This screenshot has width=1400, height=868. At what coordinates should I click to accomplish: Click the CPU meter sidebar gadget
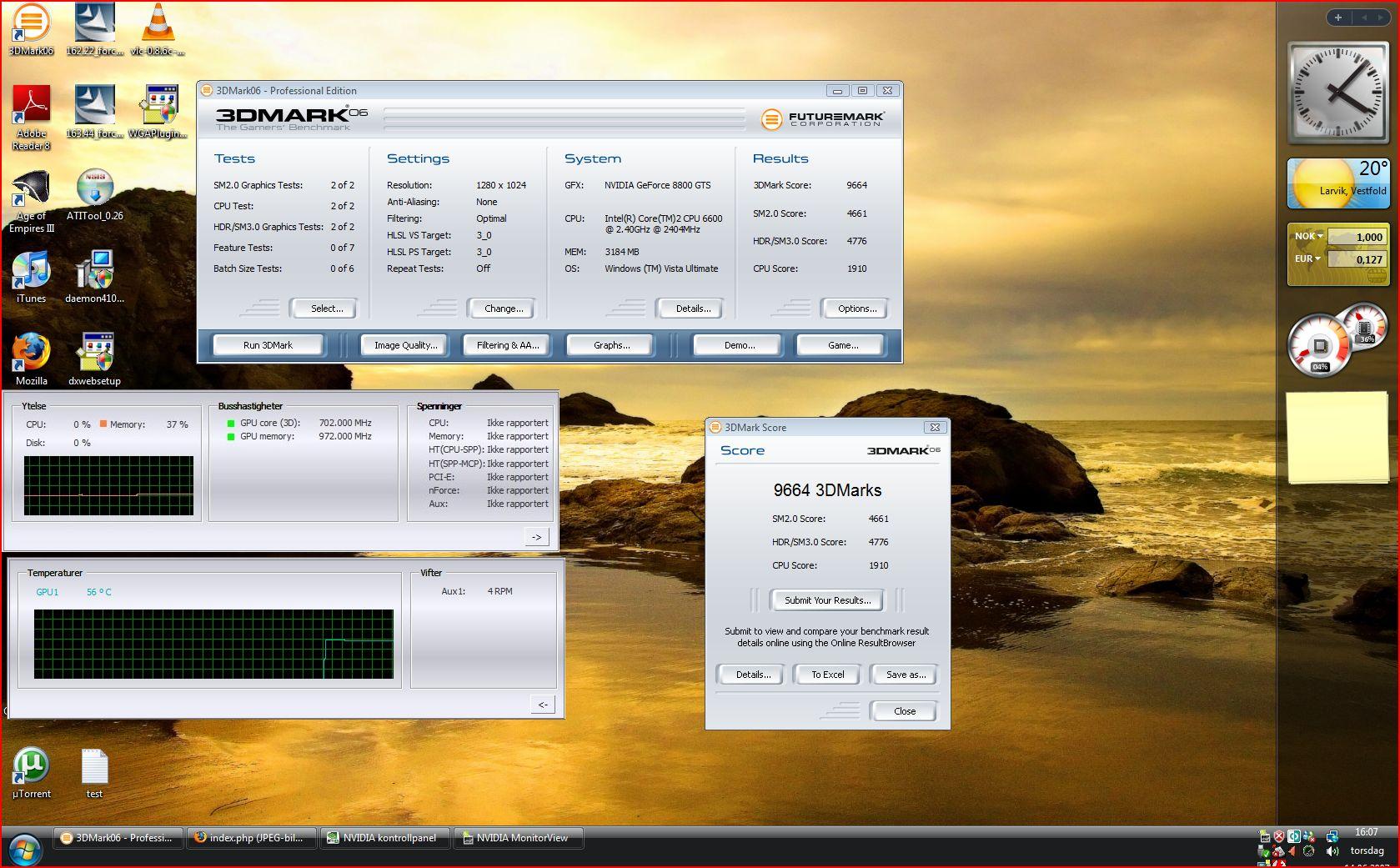tap(1336, 341)
